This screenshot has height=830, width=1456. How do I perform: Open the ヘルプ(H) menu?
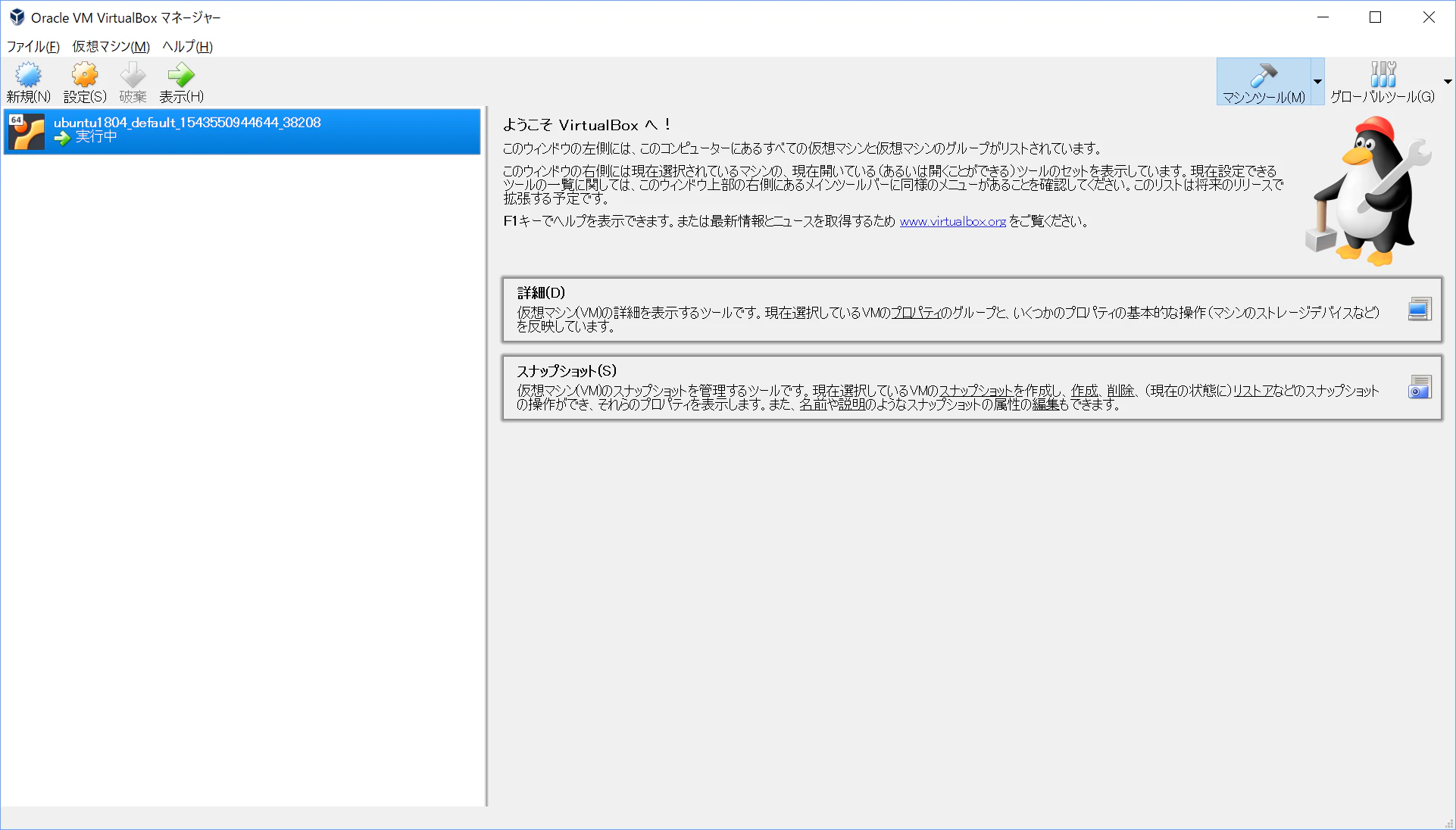(x=188, y=47)
